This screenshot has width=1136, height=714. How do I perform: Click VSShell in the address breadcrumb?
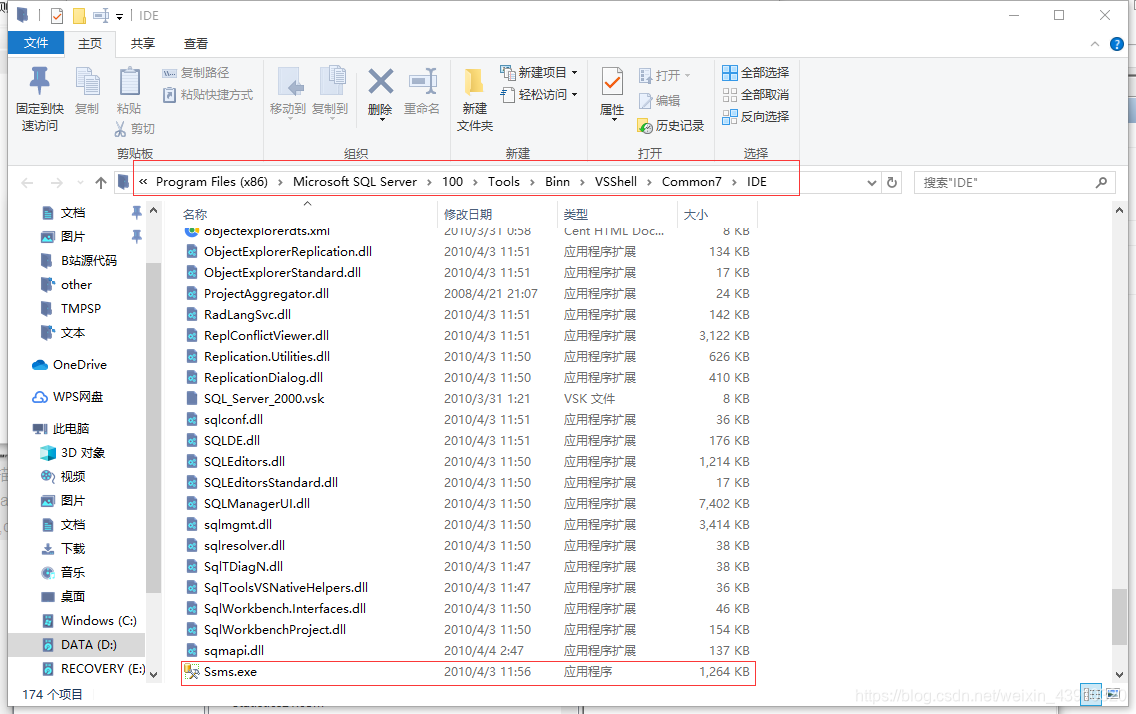click(616, 182)
